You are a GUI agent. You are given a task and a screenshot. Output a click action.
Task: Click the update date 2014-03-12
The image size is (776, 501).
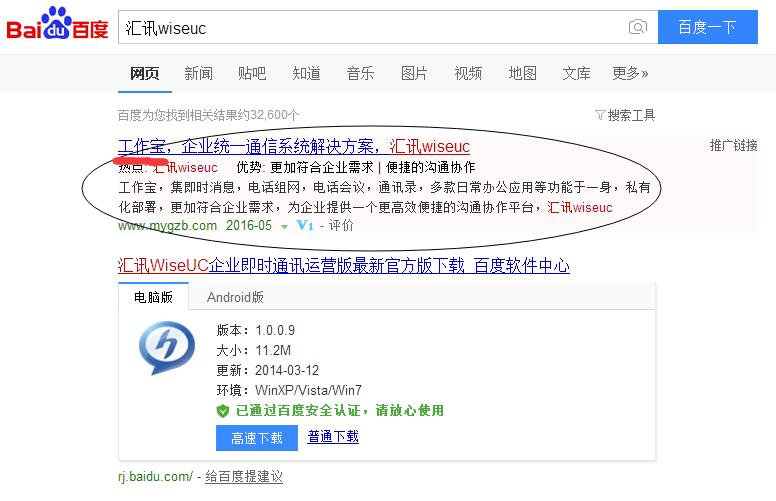[x=287, y=370]
